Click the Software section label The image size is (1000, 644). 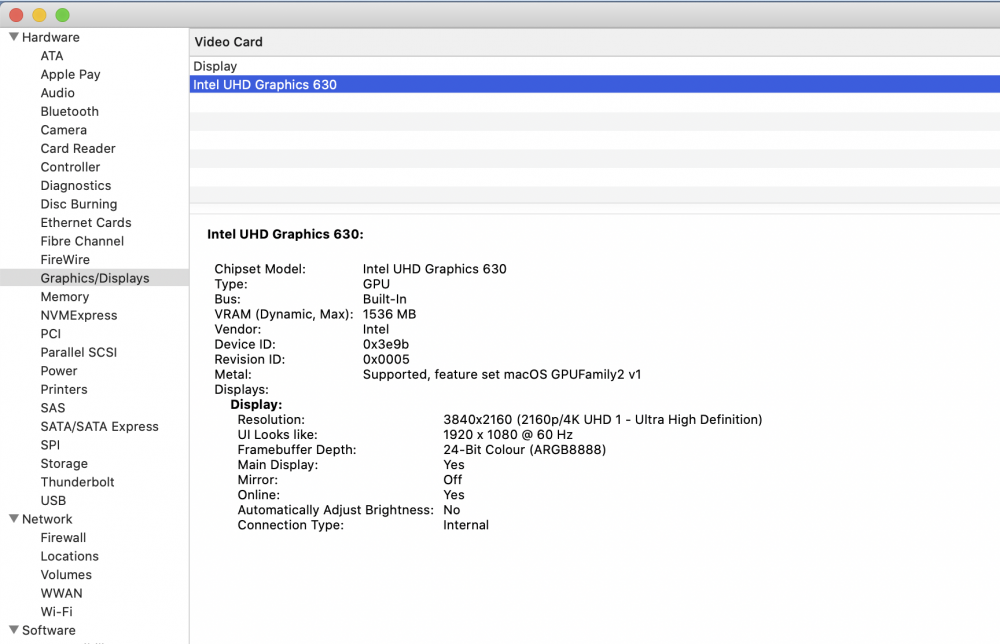[x=48, y=630]
